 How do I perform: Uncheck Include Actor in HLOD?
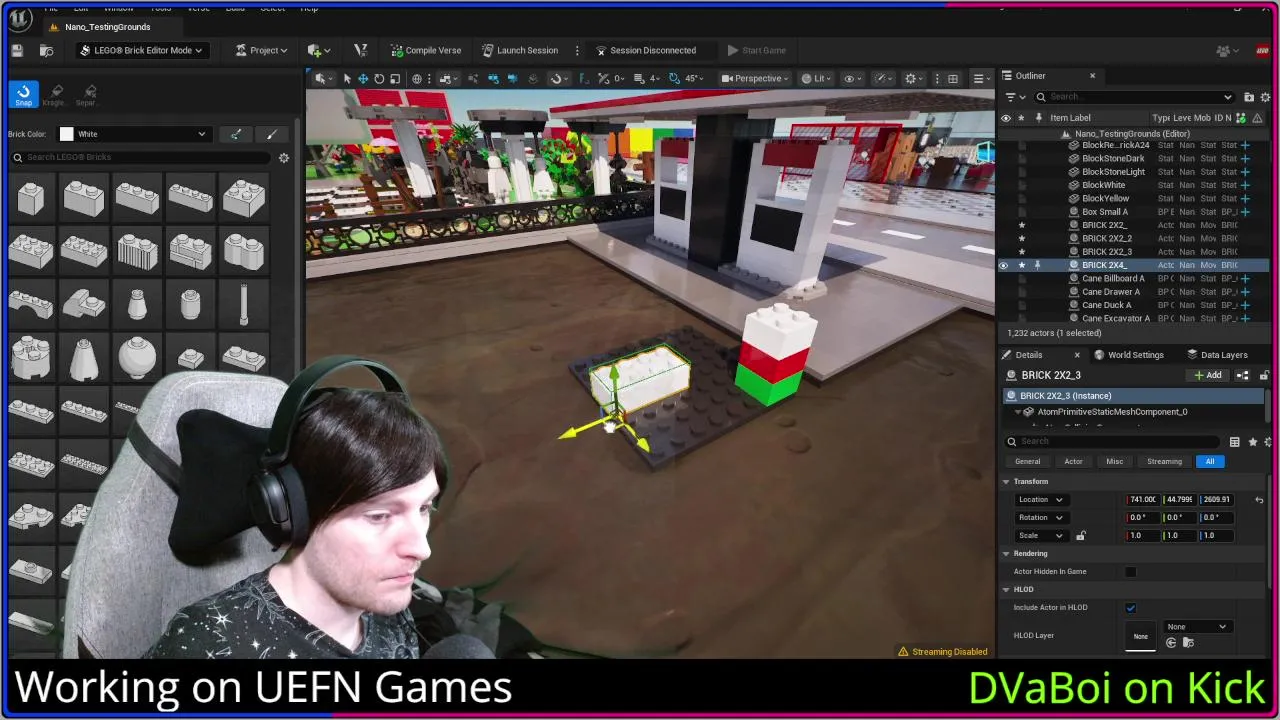click(x=1130, y=608)
